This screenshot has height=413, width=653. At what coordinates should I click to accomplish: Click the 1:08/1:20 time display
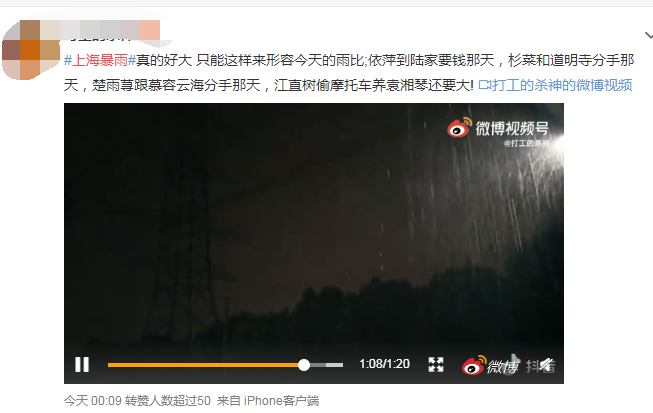click(x=384, y=364)
